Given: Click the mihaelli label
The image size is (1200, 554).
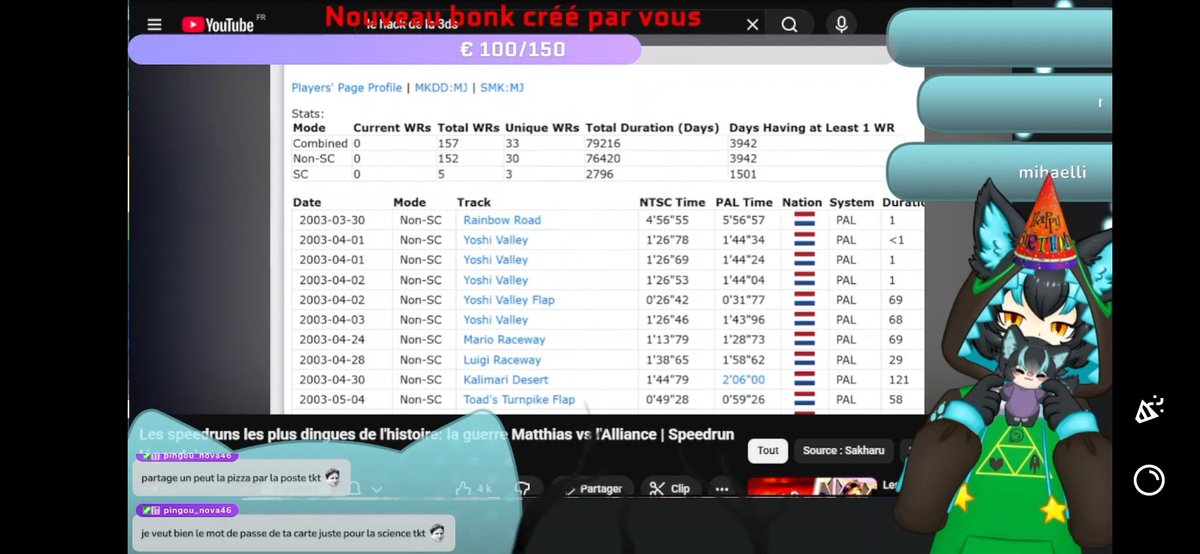Looking at the screenshot, I should coord(1052,173).
